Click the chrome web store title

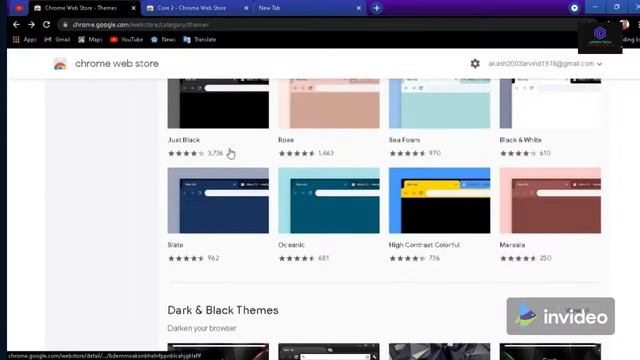point(117,64)
